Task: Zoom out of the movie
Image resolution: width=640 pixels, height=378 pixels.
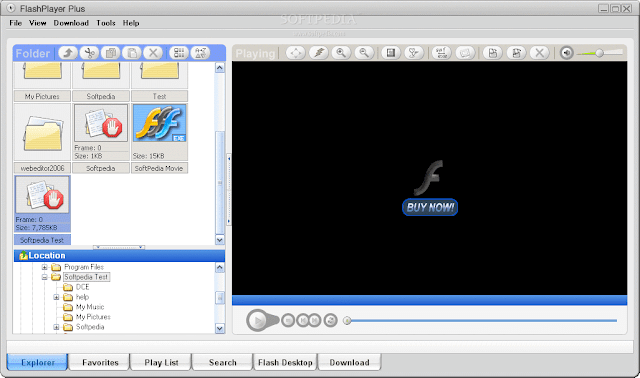Action: (364, 53)
